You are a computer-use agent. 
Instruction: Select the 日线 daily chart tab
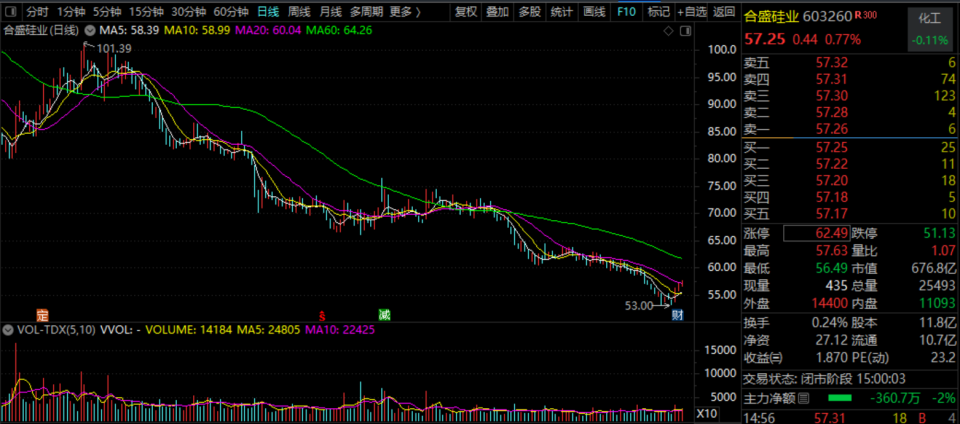[x=268, y=11]
